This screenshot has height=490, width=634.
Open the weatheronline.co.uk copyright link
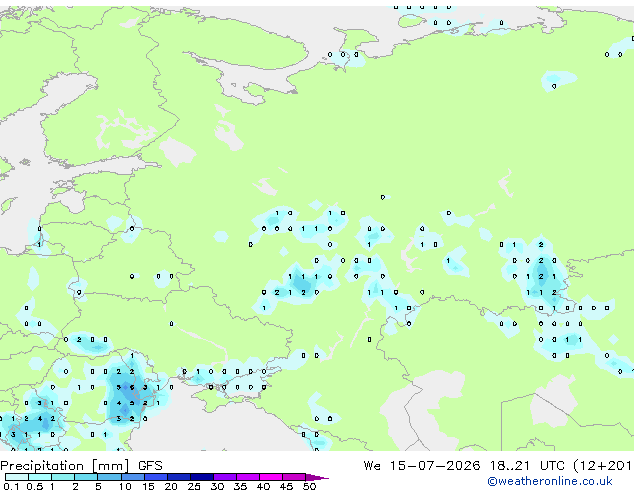[x=550, y=481]
